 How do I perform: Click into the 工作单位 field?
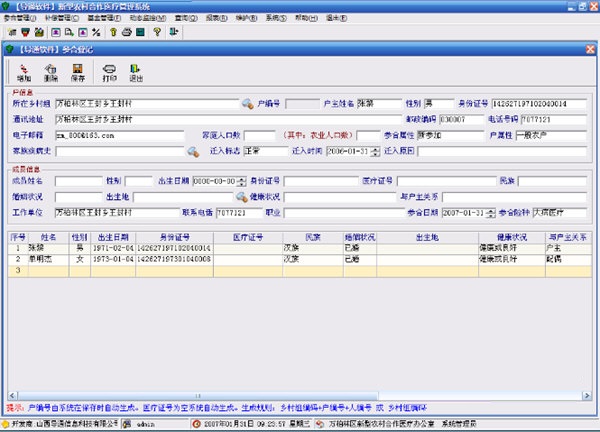click(117, 213)
